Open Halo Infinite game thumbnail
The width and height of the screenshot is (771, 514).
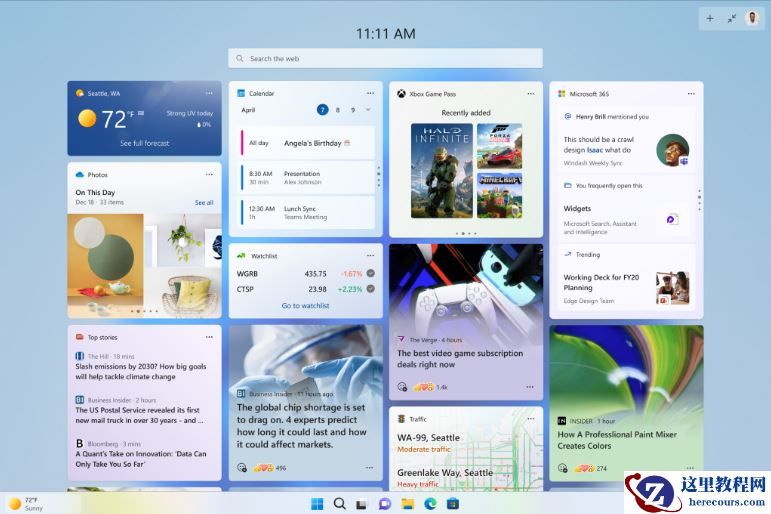pyautogui.click(x=442, y=171)
